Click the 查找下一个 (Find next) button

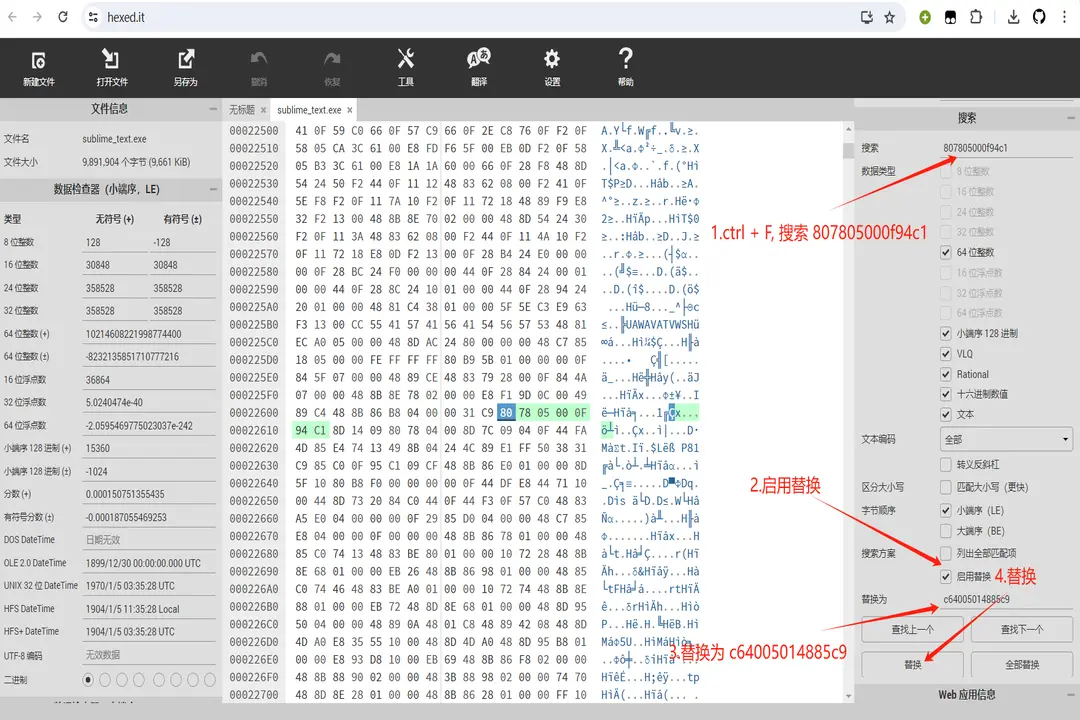click(1021, 630)
